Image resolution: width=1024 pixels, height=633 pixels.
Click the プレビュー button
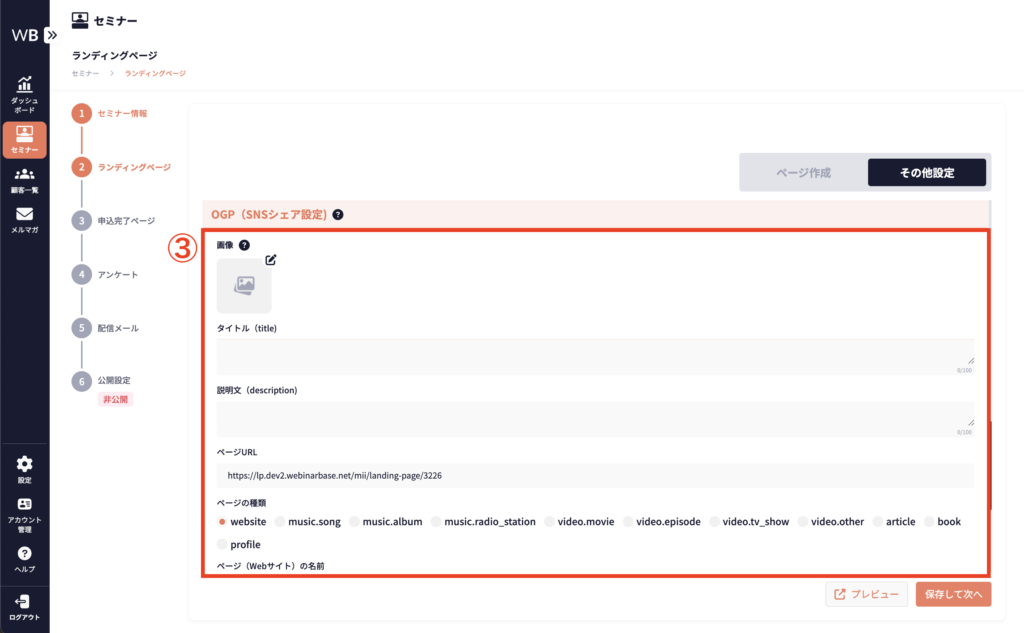click(x=866, y=594)
